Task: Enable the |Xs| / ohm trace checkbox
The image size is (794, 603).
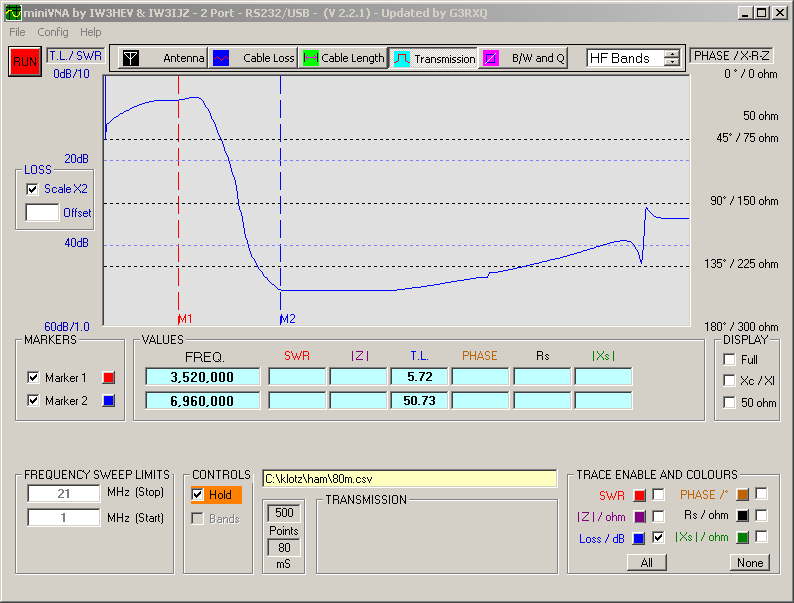Action: [761, 537]
